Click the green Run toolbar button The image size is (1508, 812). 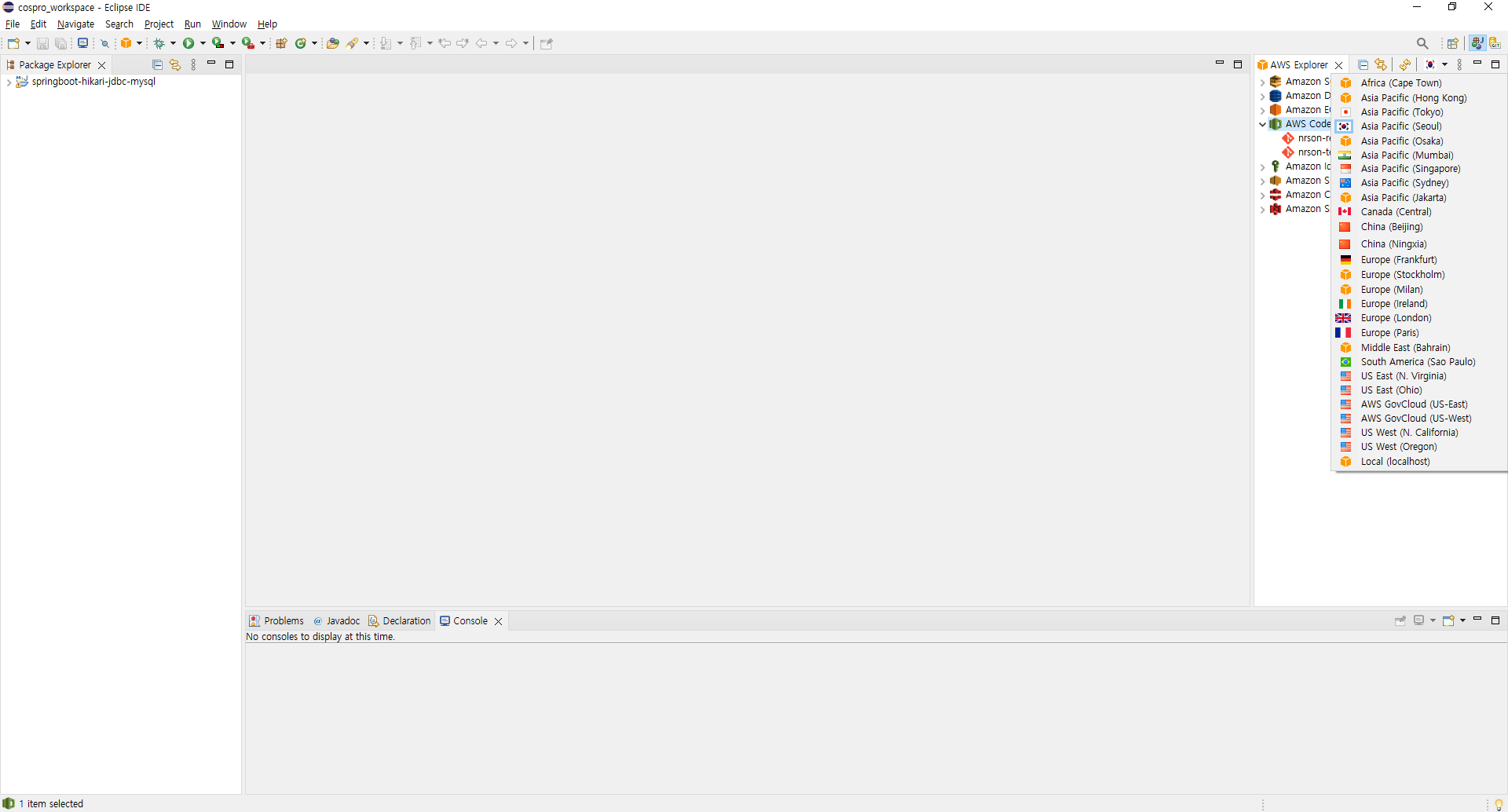188,43
